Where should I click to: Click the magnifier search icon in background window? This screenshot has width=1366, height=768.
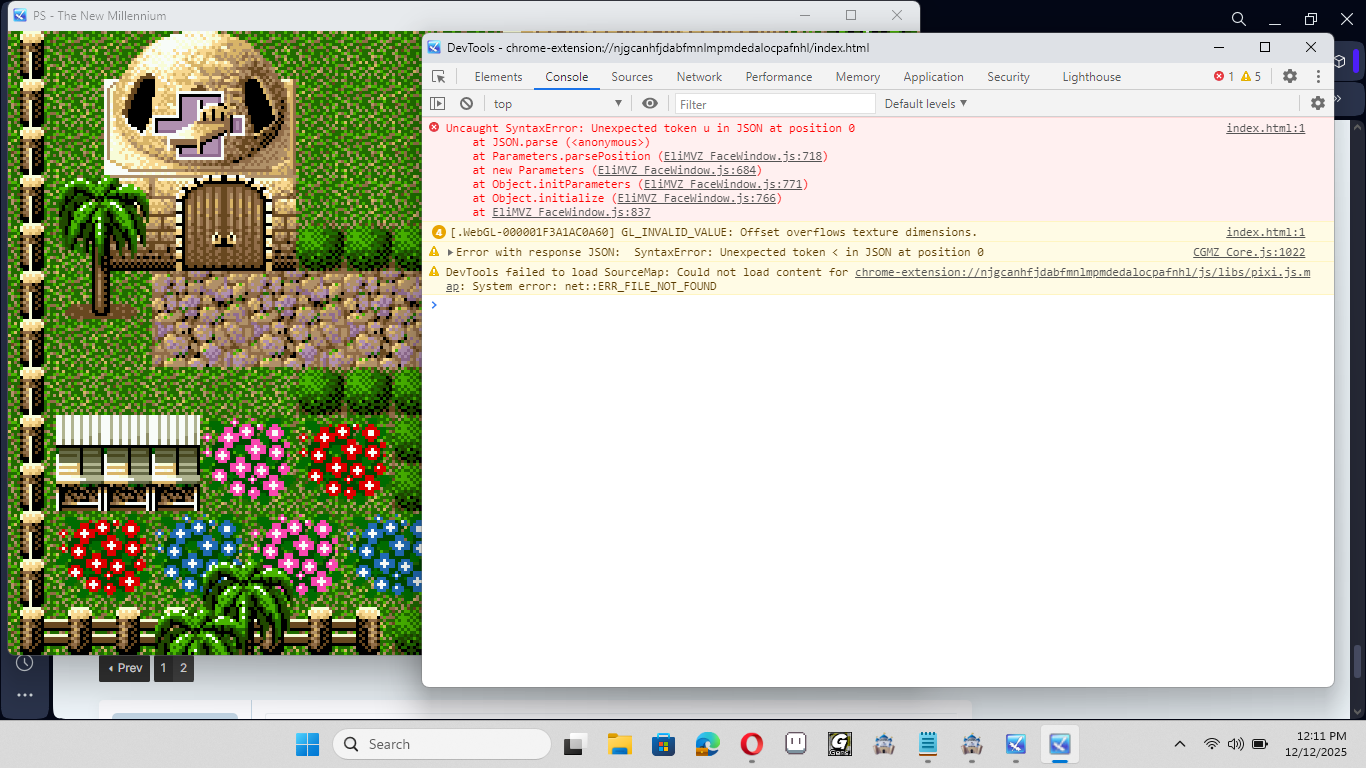(x=1238, y=19)
